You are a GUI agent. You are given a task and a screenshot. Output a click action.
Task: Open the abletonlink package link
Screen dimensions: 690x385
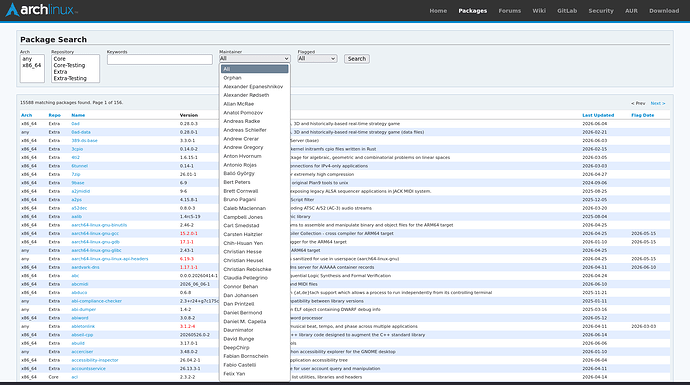point(83,326)
